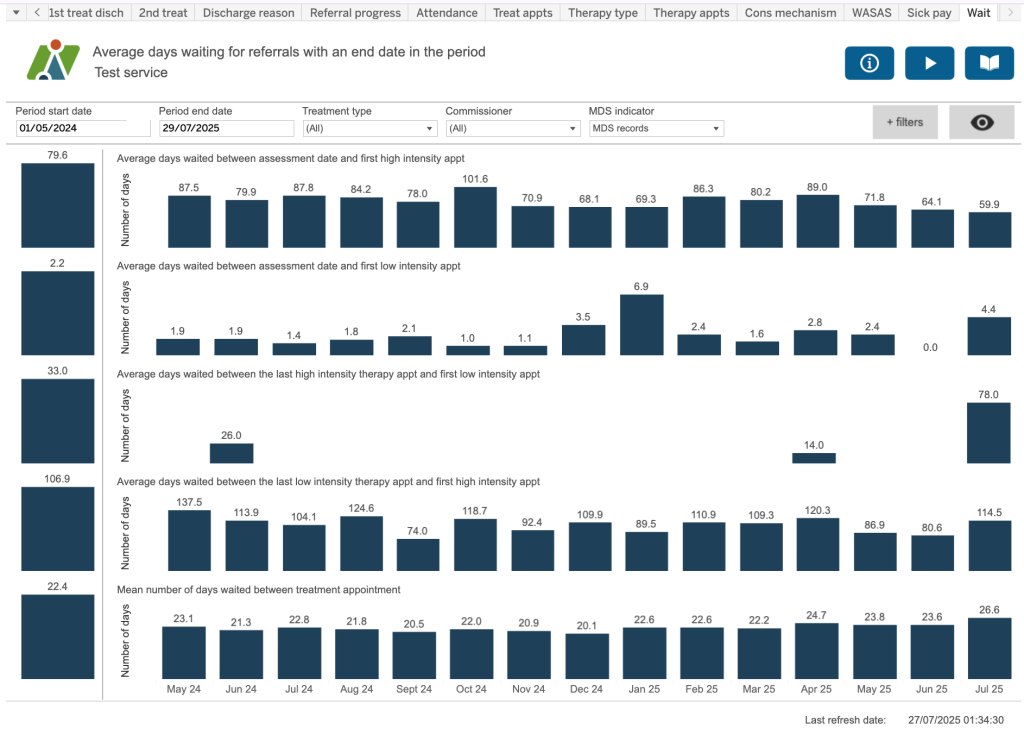
Task: Click the Period start date field
Action: (71, 128)
